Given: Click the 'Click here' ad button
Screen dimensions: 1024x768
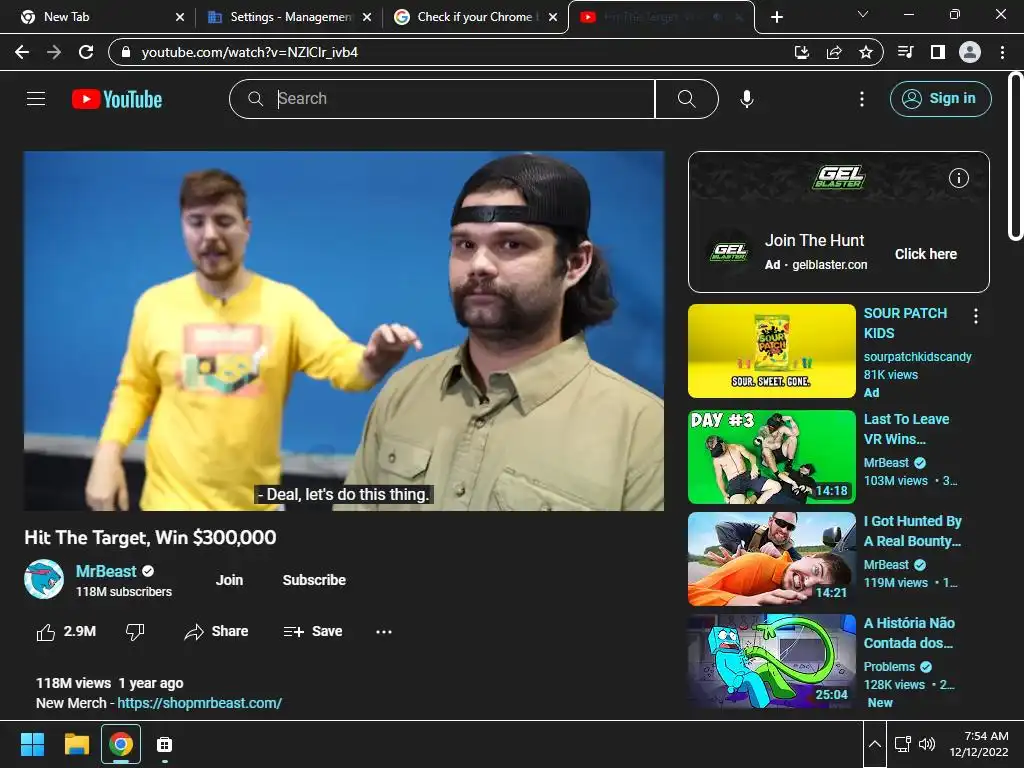Looking at the screenshot, I should pos(925,254).
